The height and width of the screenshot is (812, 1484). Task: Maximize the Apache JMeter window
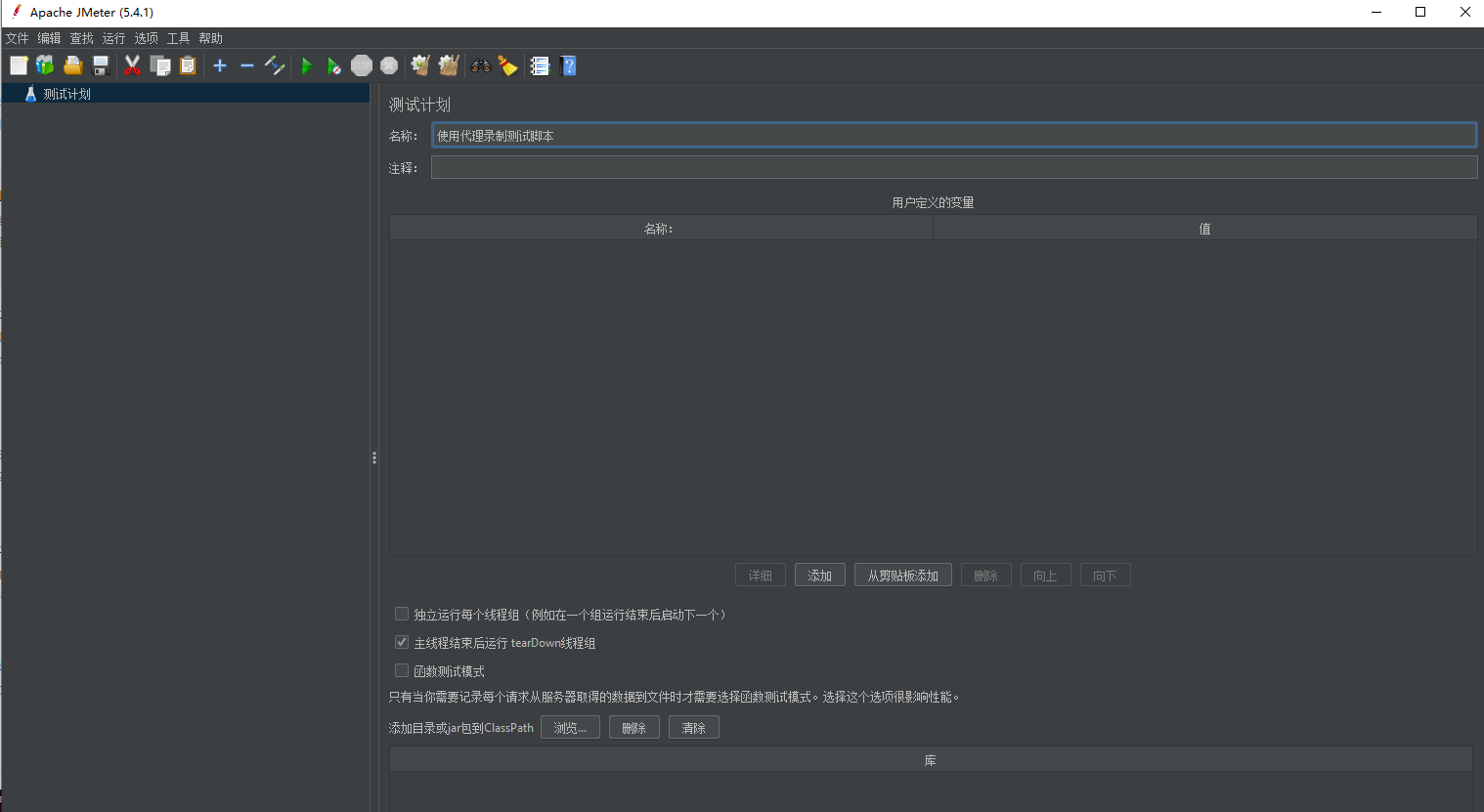pyautogui.click(x=1420, y=12)
